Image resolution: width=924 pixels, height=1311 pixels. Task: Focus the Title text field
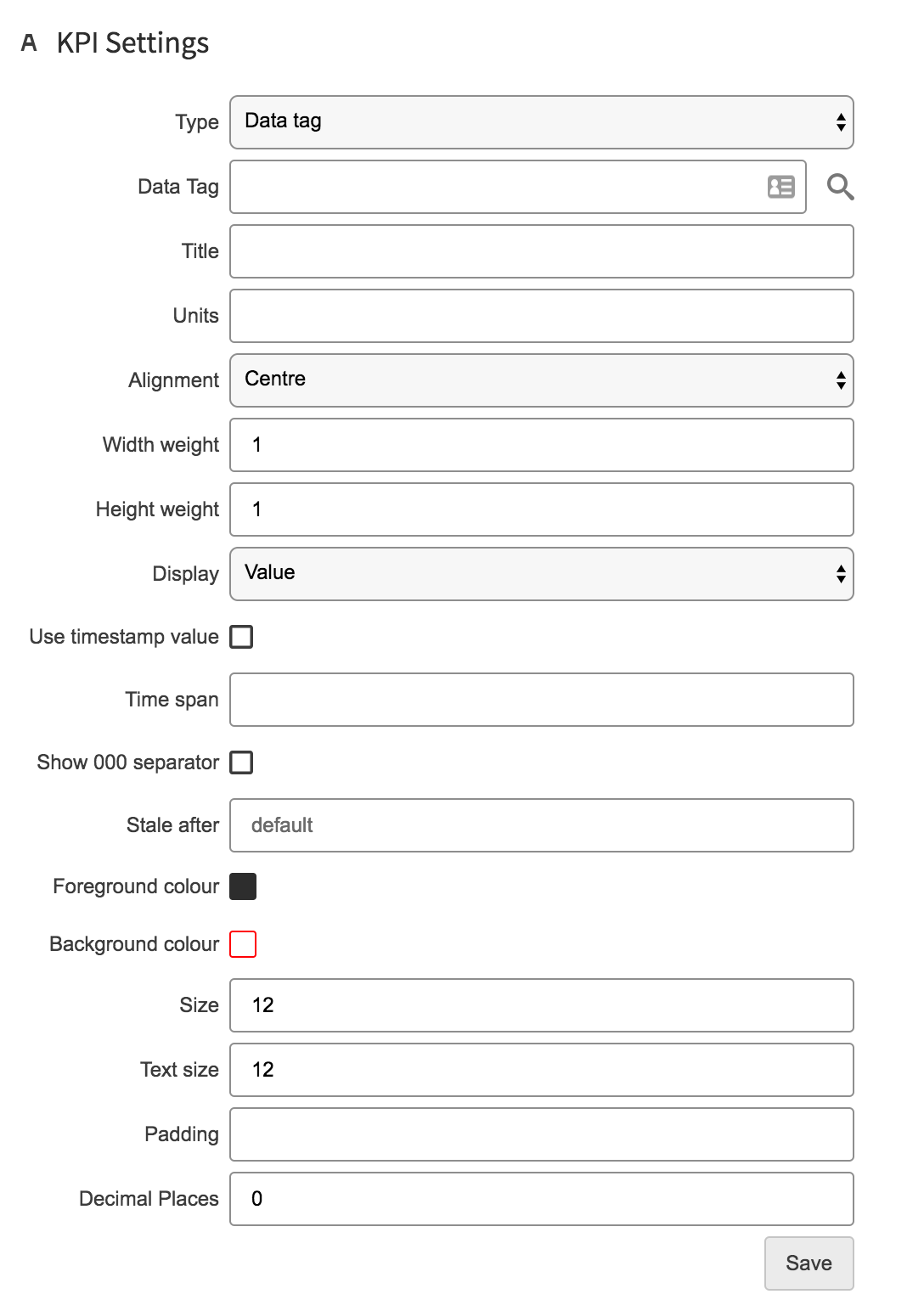[x=542, y=251]
